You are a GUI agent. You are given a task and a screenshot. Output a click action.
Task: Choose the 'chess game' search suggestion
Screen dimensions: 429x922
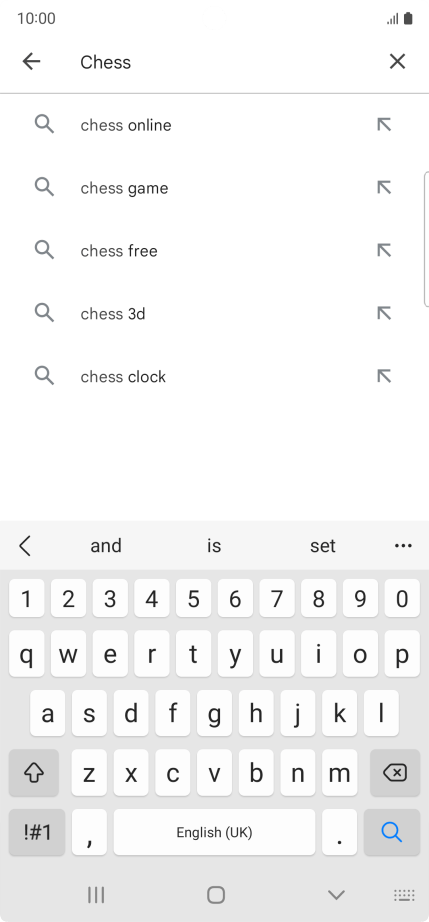tap(214, 188)
